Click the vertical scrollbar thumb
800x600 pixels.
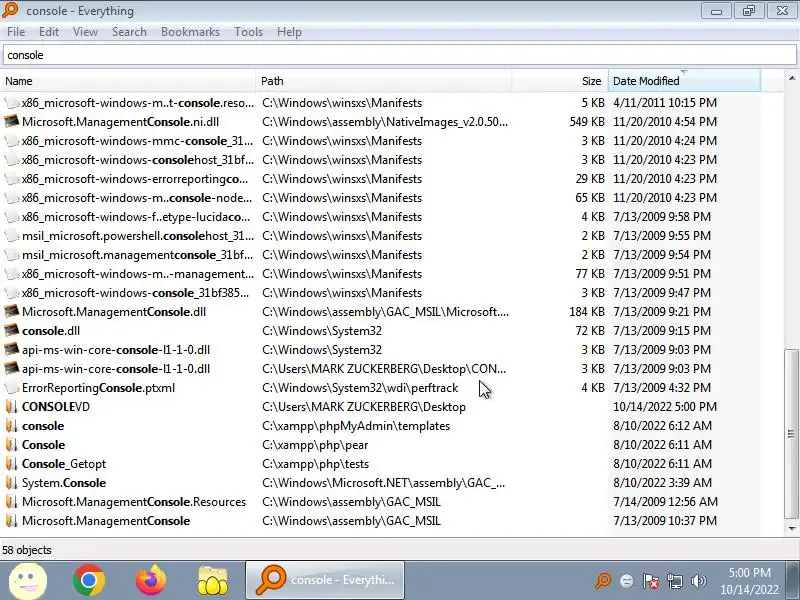791,433
